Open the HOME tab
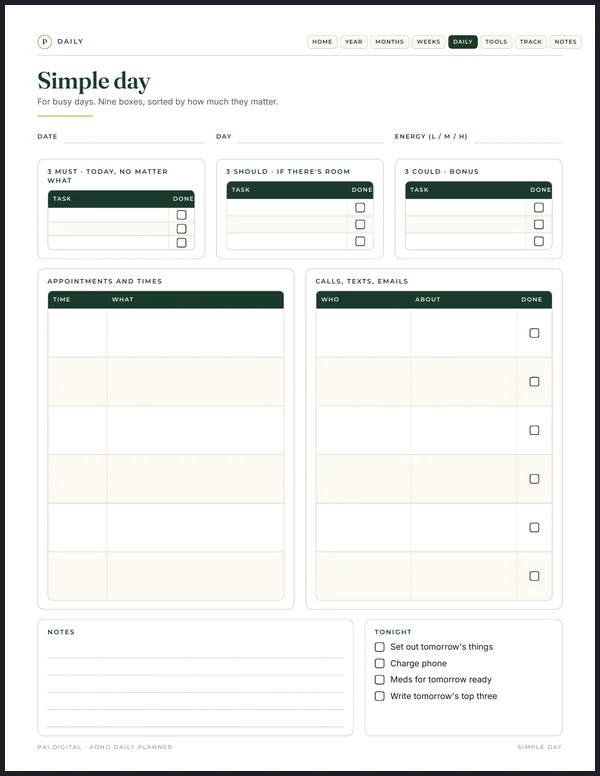This screenshot has height=776, width=600. click(322, 42)
